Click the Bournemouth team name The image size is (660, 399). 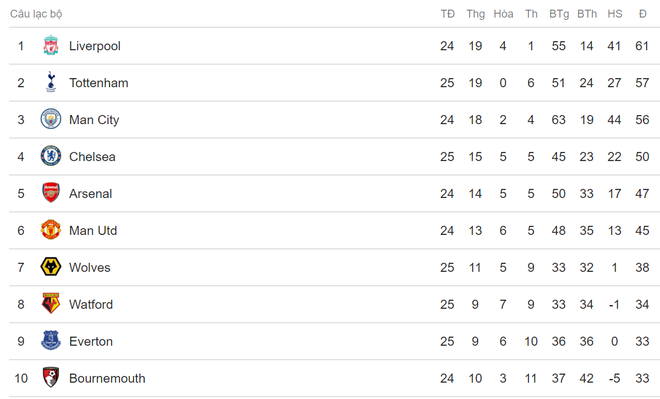[x=107, y=378]
